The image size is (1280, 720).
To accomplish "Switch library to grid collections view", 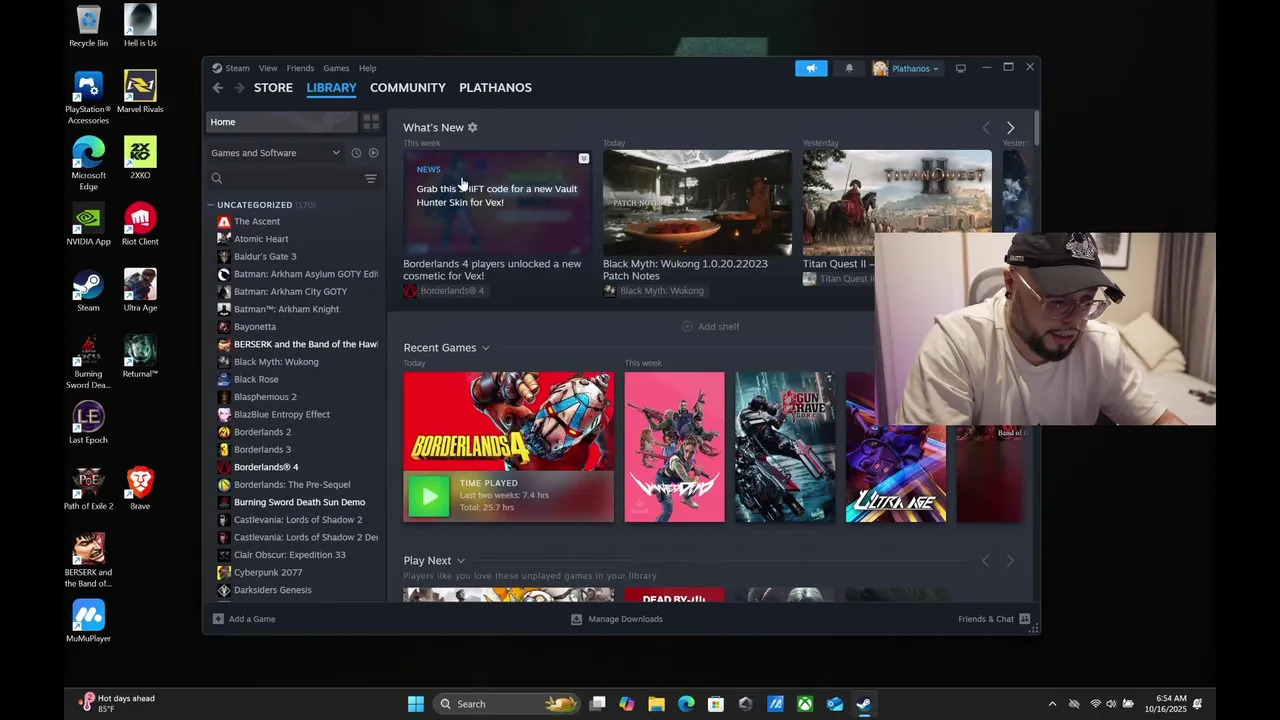I will coord(371,122).
